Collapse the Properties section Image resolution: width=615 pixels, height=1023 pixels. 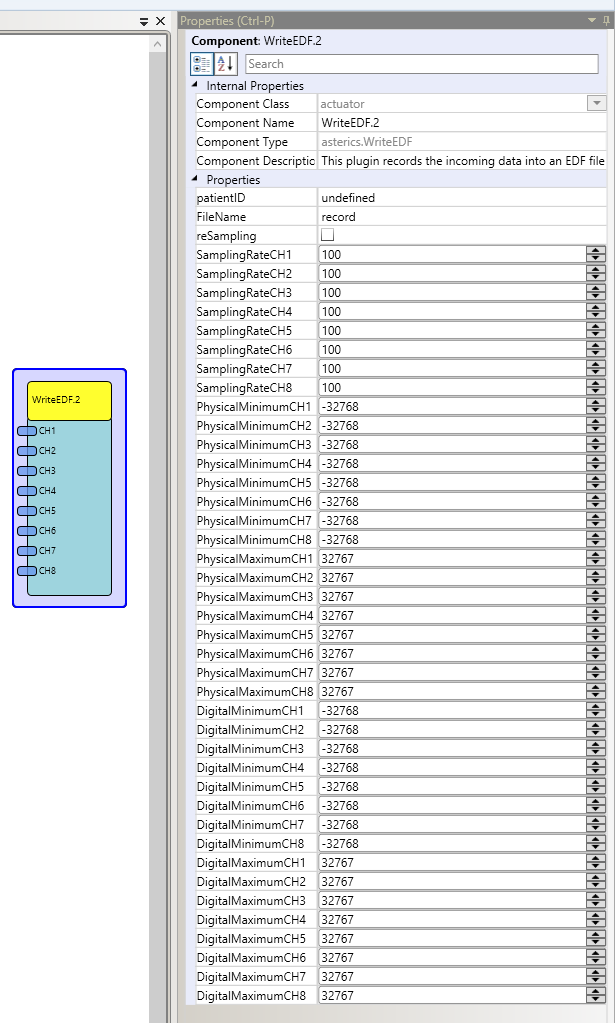tap(196, 180)
